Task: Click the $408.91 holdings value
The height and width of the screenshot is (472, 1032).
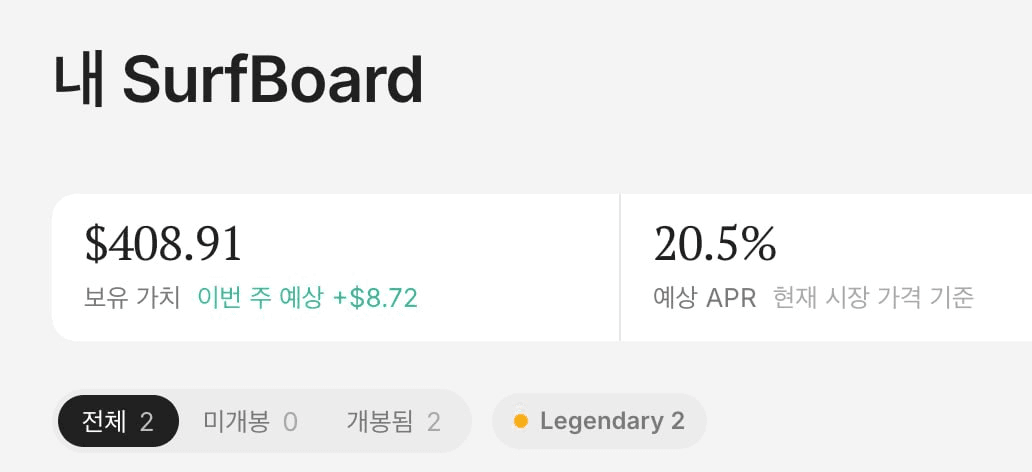Action: pos(163,244)
